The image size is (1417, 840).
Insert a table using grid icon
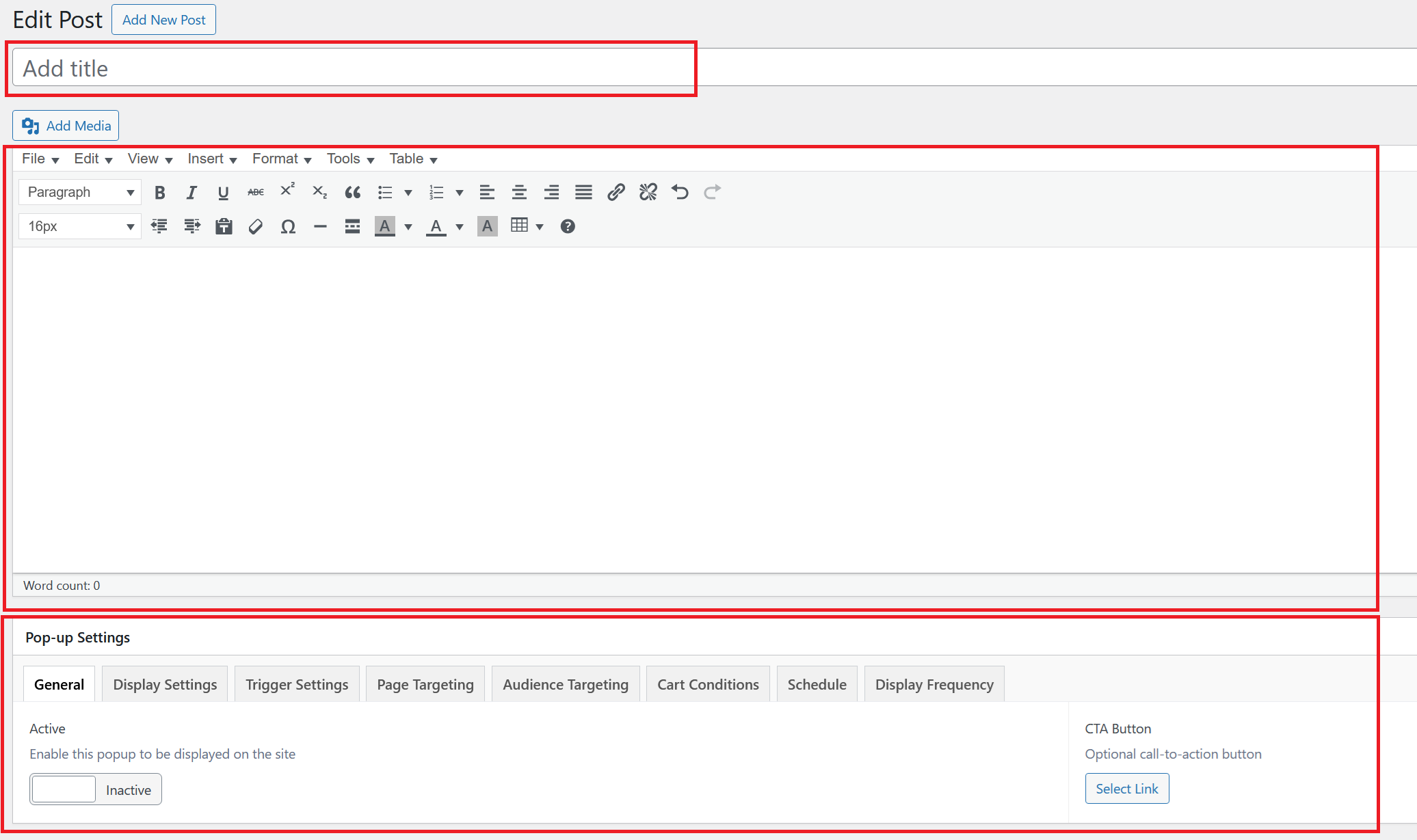click(519, 226)
